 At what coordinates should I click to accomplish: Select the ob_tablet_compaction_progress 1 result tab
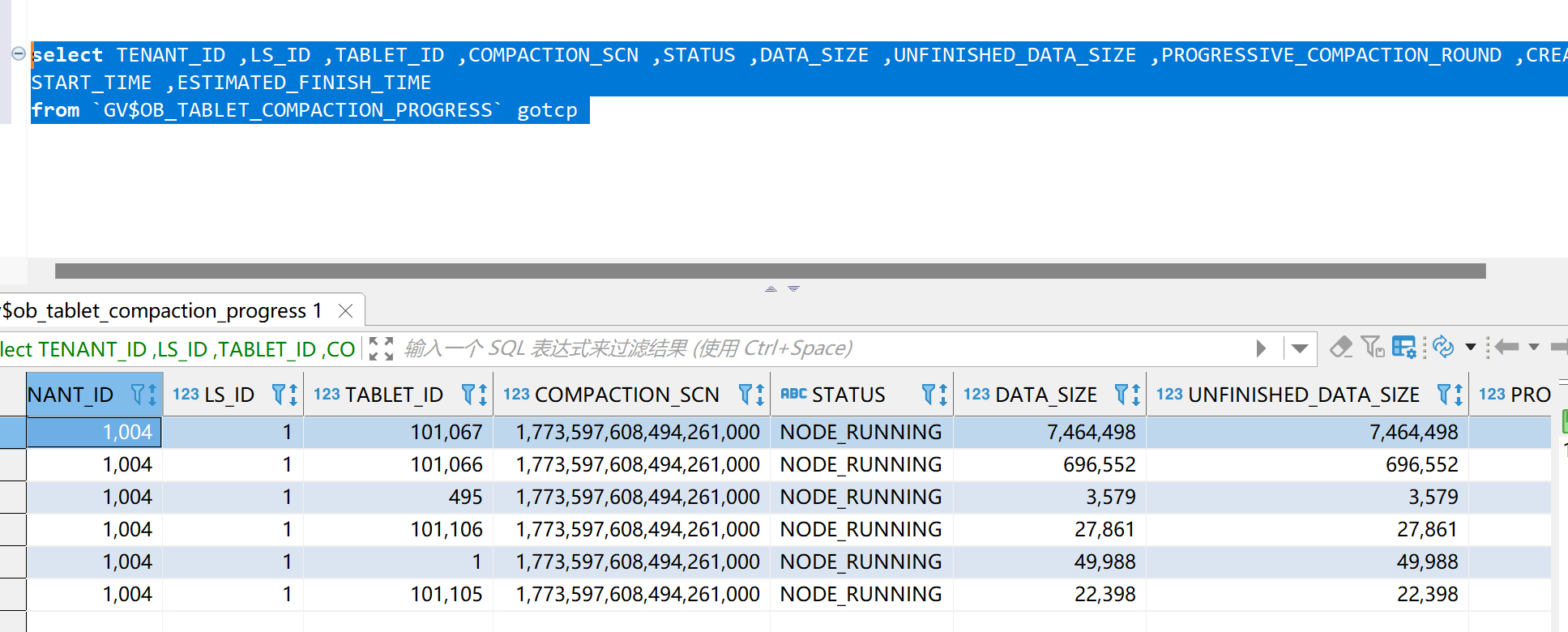pos(162,311)
